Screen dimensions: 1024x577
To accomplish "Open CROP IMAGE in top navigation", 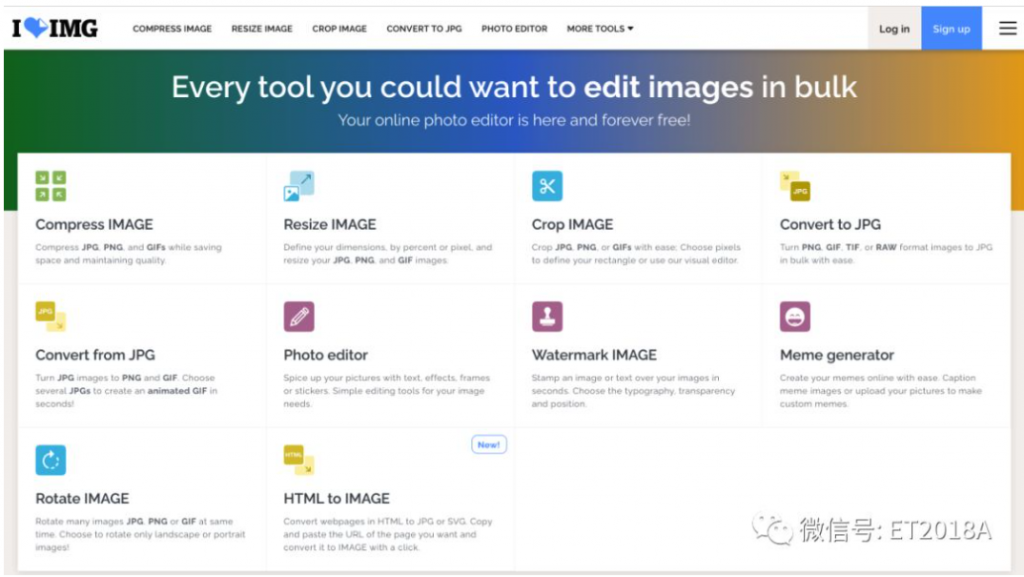I will [x=339, y=29].
